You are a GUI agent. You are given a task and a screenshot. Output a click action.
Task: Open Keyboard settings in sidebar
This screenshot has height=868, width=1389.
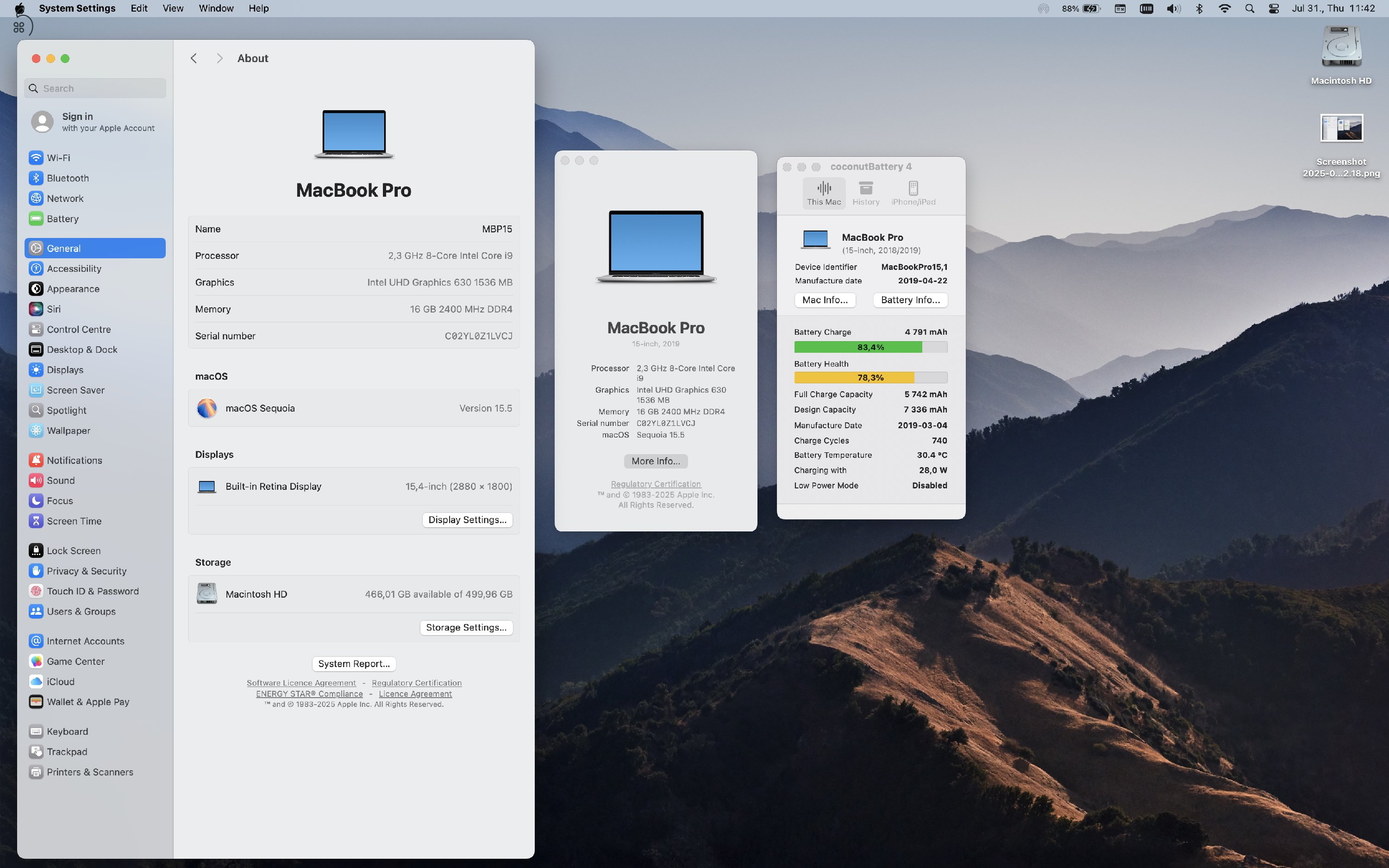pyautogui.click(x=95, y=731)
